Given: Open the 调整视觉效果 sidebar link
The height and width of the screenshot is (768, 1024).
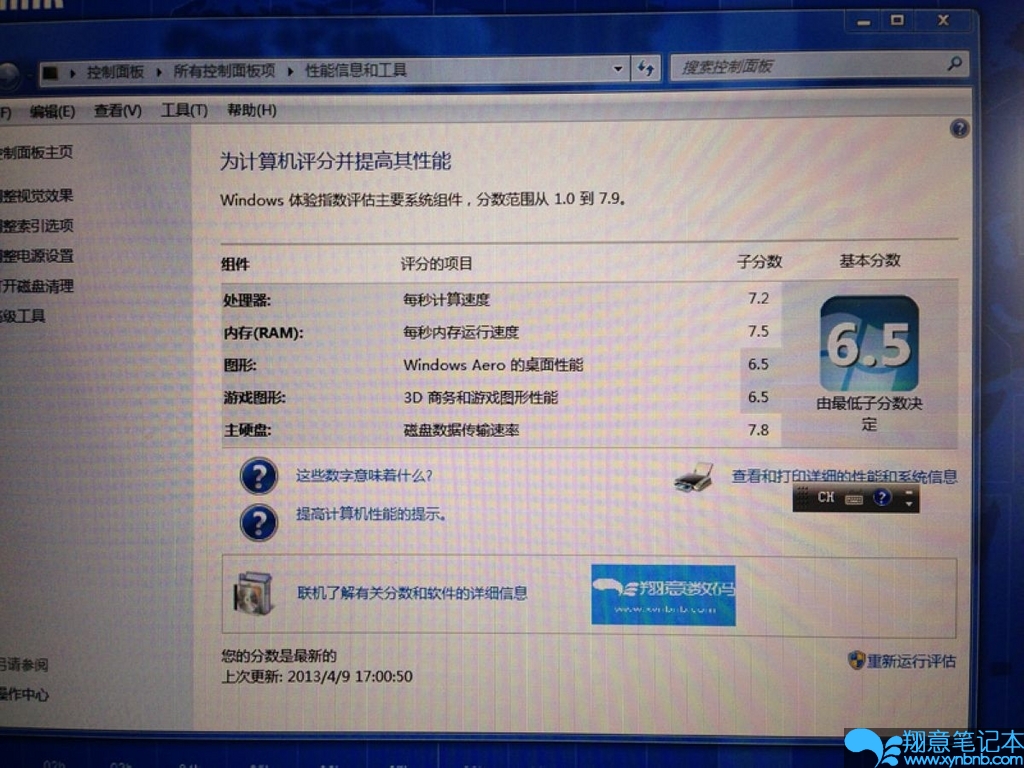Looking at the screenshot, I should click(36, 195).
